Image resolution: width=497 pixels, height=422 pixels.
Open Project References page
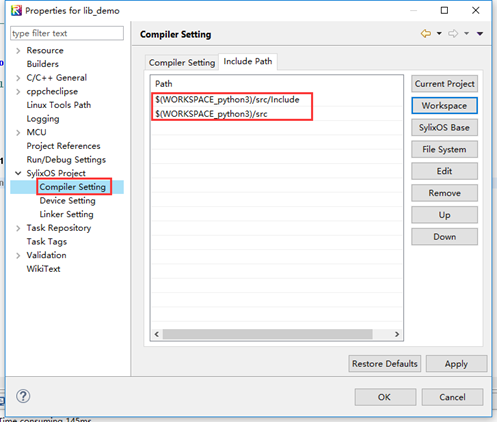(63, 146)
